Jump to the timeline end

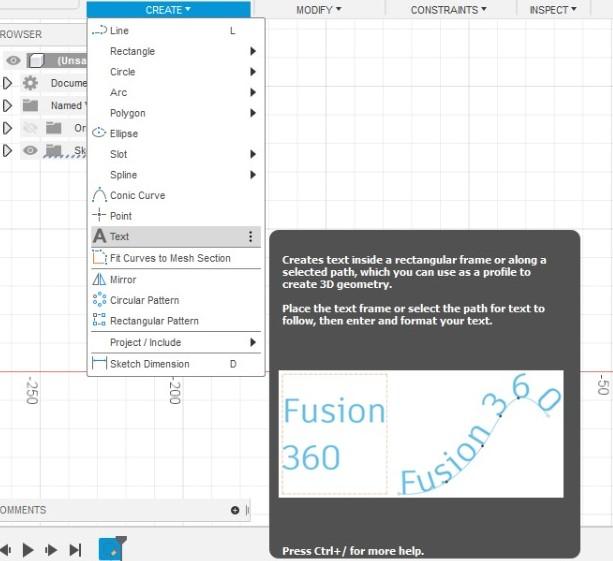(x=75, y=550)
